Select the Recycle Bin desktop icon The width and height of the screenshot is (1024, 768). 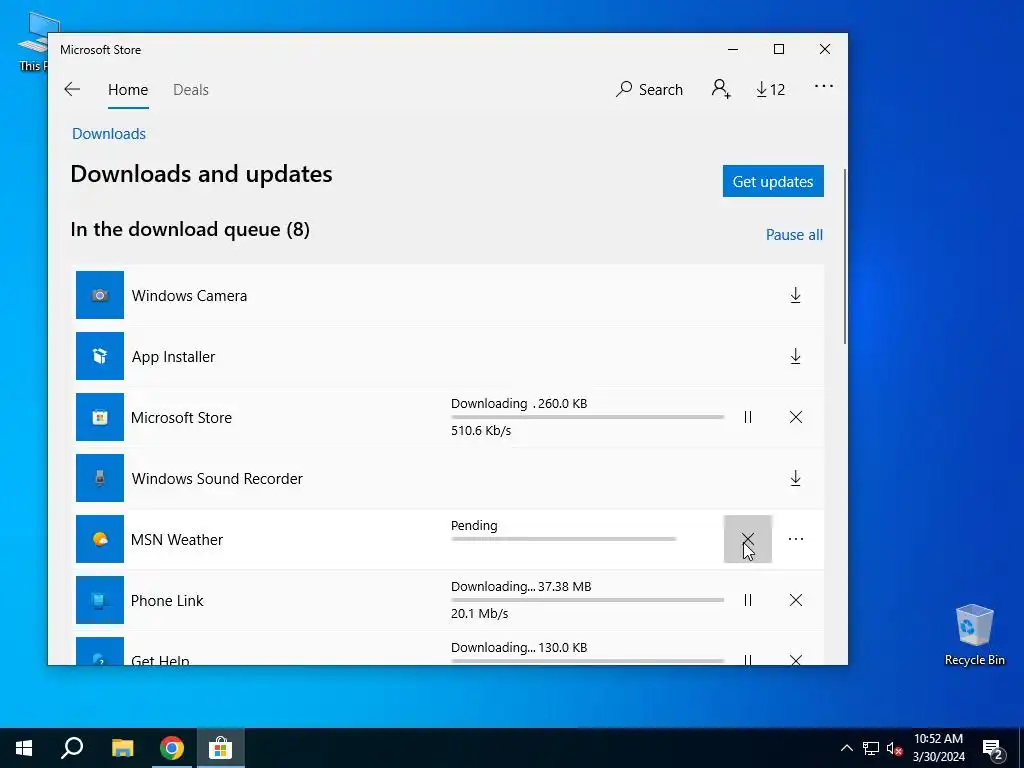point(974,634)
